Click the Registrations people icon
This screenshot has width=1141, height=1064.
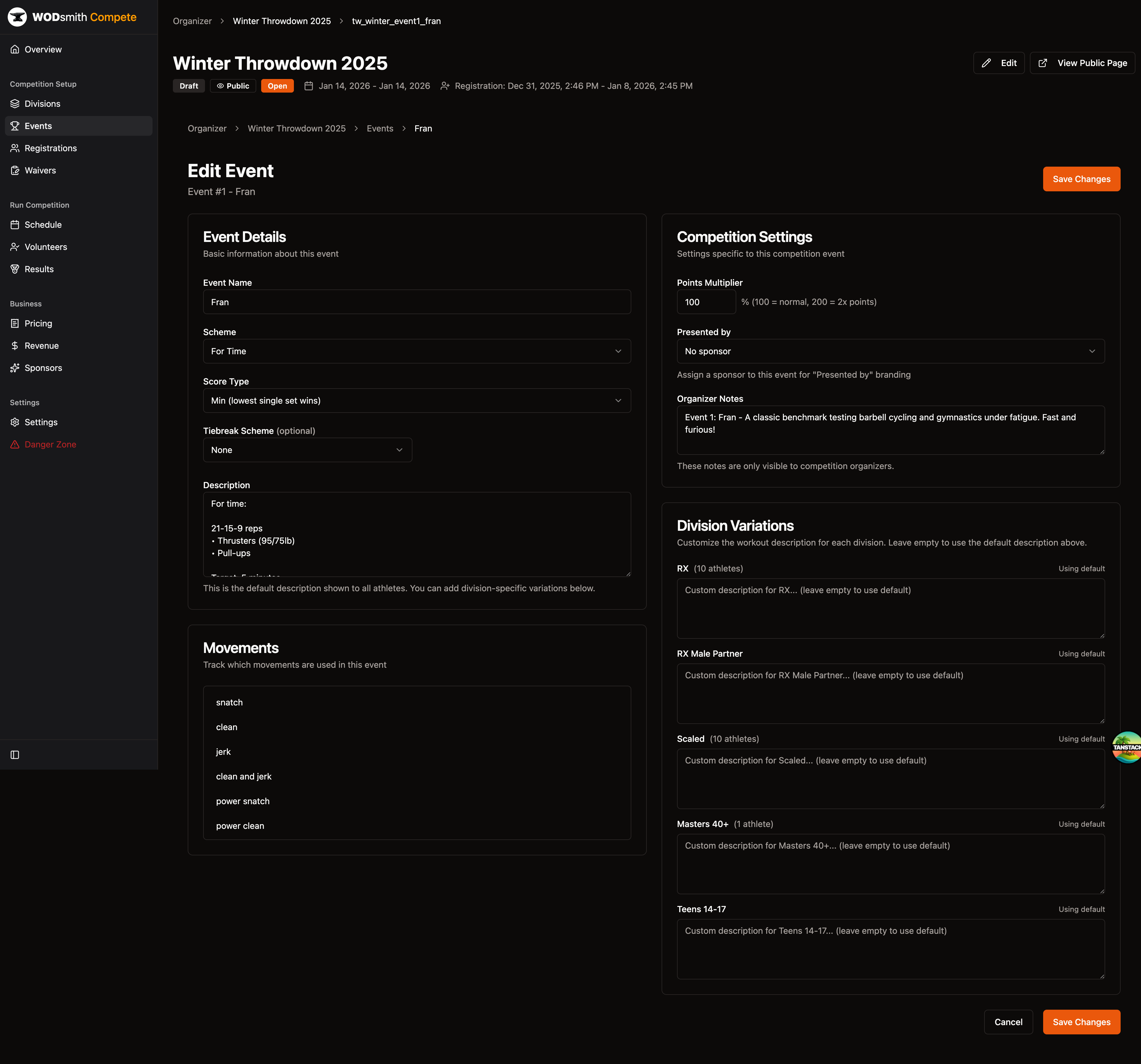(15, 148)
